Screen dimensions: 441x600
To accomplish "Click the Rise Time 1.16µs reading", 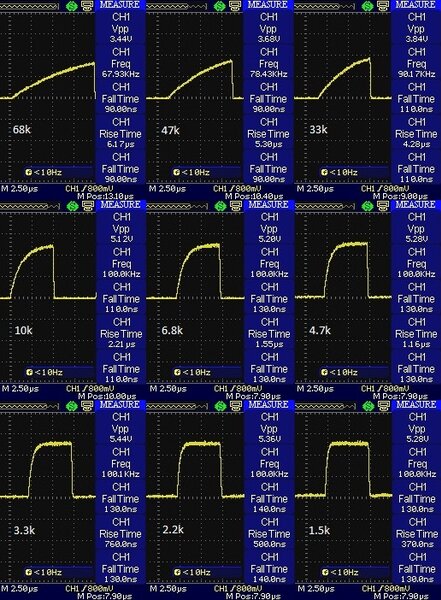I will click(x=416, y=344).
